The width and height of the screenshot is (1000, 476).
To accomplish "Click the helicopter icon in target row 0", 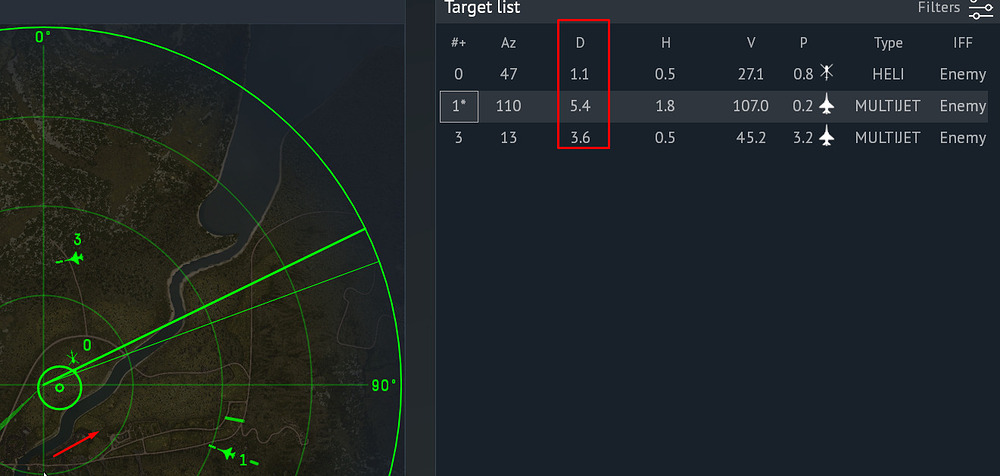I will 826,73.
